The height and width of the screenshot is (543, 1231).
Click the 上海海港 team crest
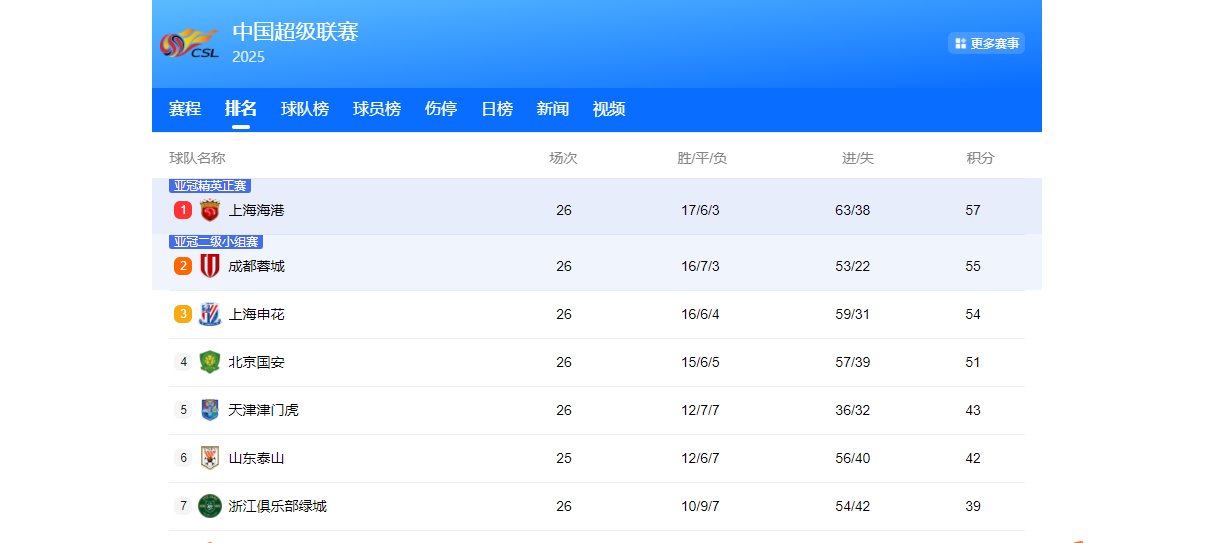coord(210,210)
